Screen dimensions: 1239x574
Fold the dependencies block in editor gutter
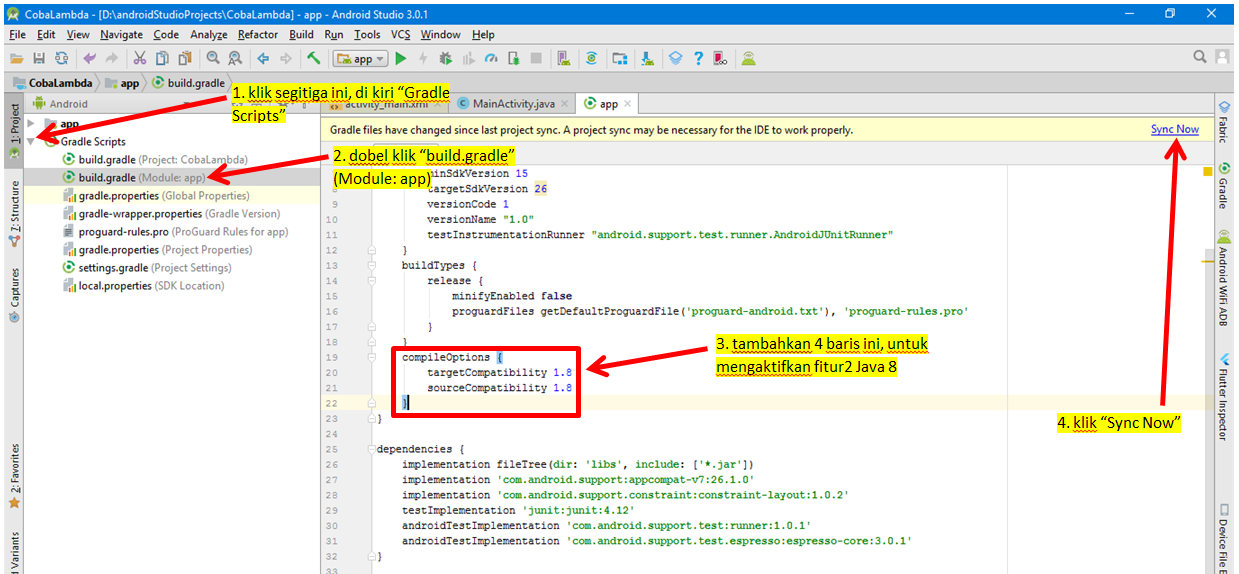[371, 450]
